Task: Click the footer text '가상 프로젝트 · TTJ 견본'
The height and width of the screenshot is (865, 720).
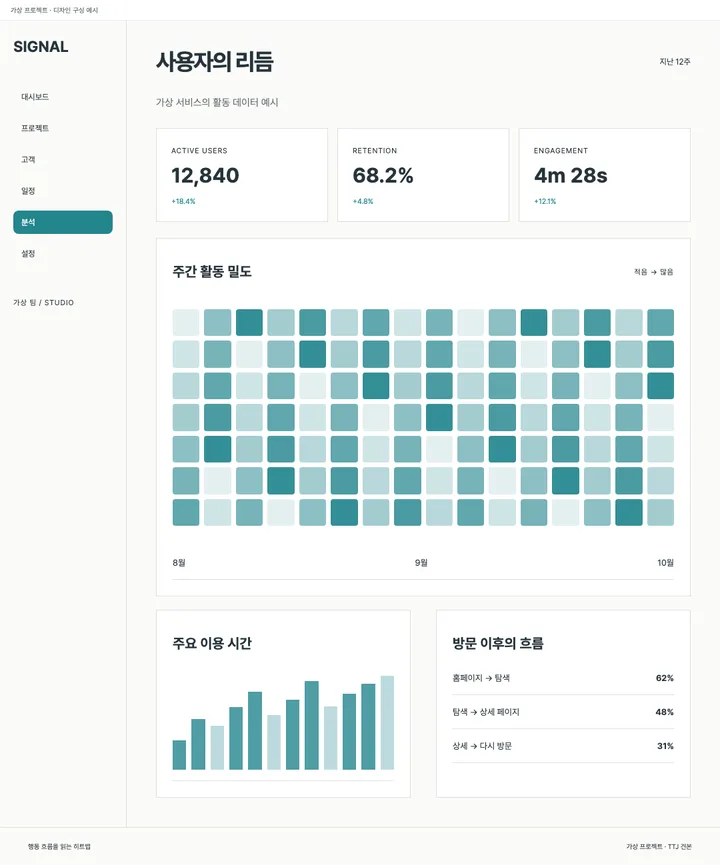Action: coord(659,847)
